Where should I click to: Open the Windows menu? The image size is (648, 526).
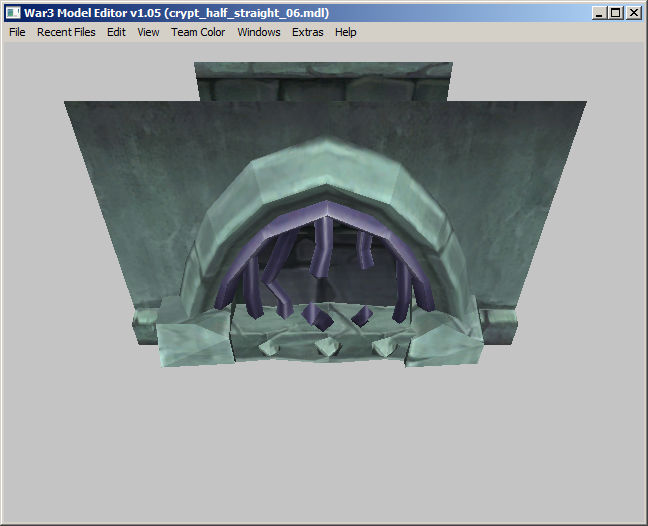pyautogui.click(x=259, y=32)
